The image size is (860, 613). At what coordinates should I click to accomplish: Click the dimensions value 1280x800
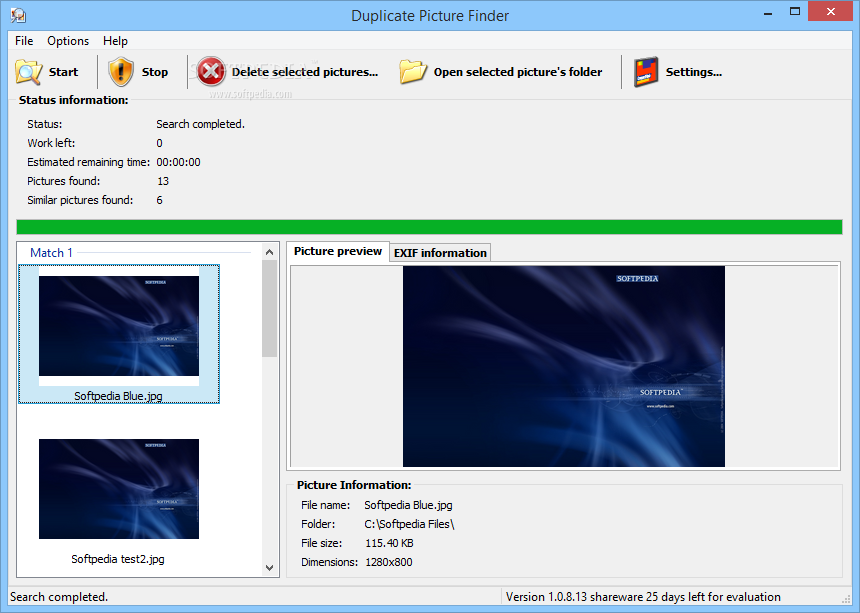click(389, 562)
